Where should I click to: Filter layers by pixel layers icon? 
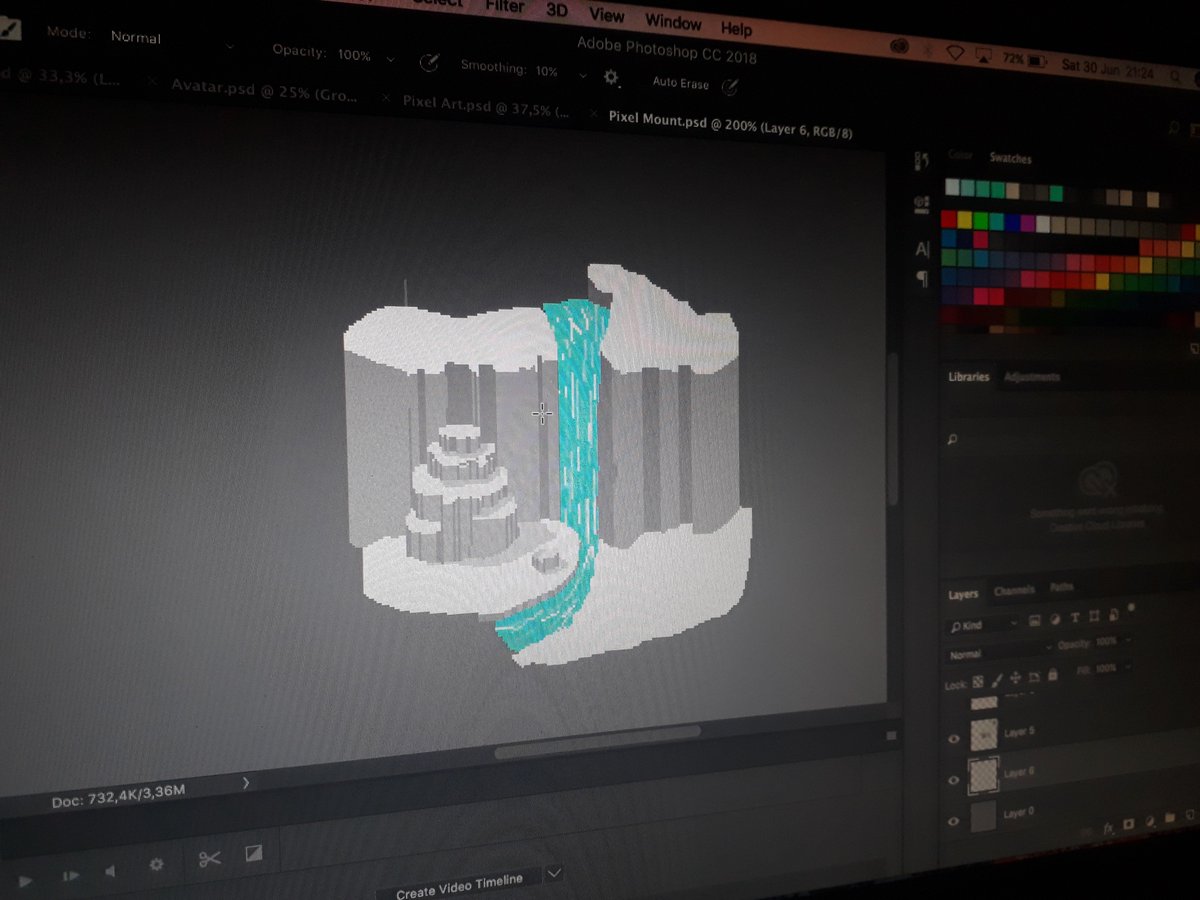[x=1035, y=621]
